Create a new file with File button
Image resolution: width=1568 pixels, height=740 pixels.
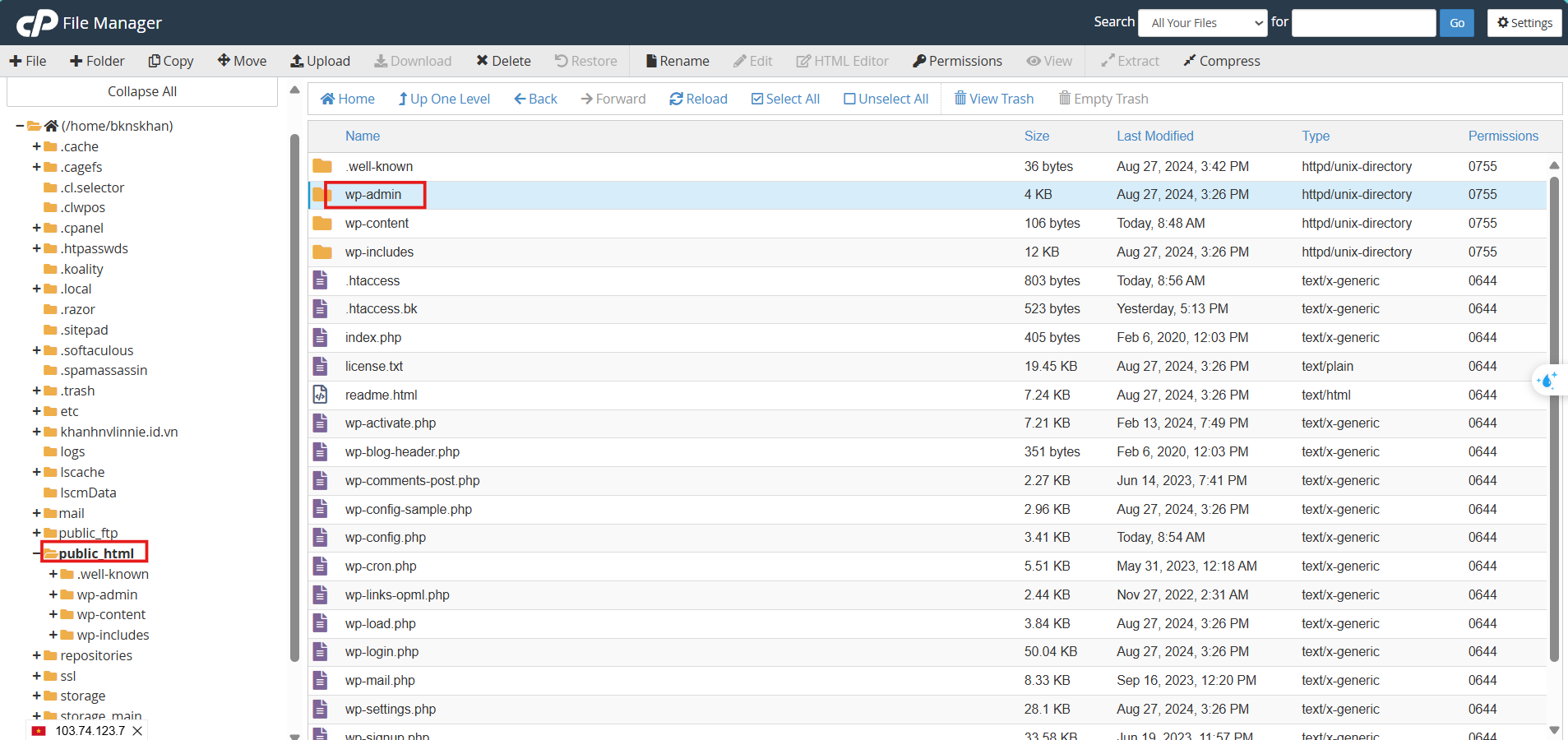tap(28, 61)
